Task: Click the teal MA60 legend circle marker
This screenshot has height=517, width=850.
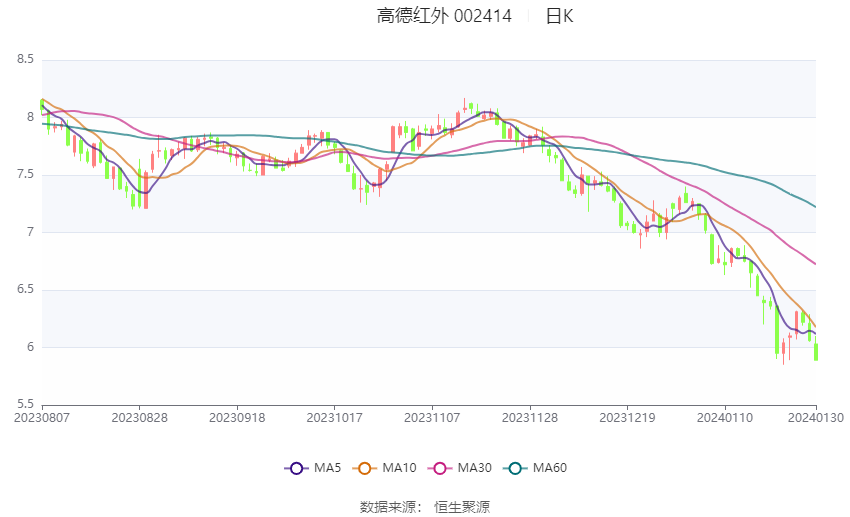Action: click(516, 468)
